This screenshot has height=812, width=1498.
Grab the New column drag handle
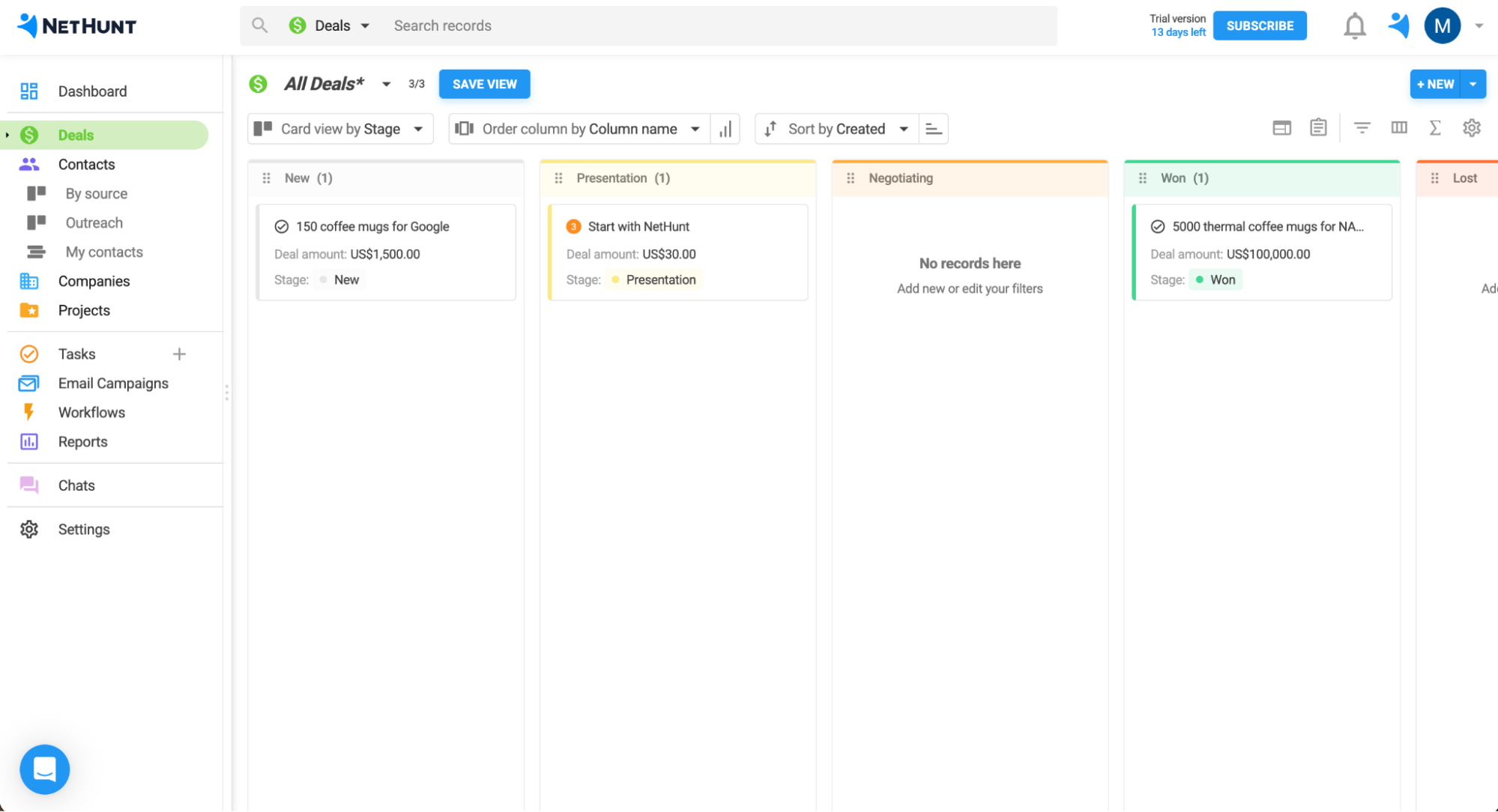click(266, 178)
